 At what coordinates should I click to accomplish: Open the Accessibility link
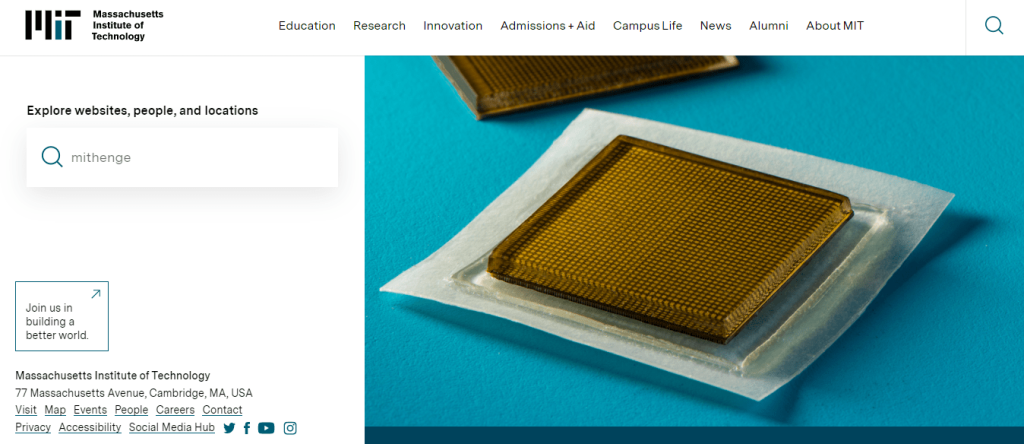(x=90, y=427)
